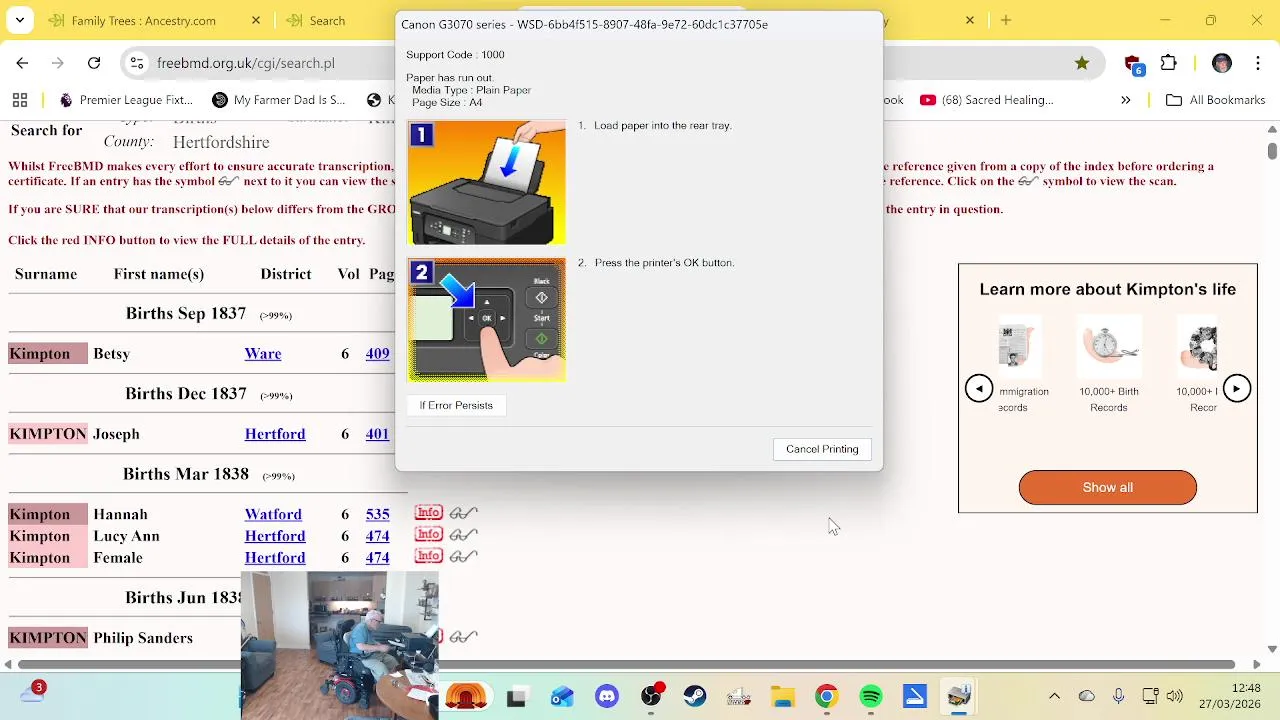Open the site information icon in address bar

point(137,63)
